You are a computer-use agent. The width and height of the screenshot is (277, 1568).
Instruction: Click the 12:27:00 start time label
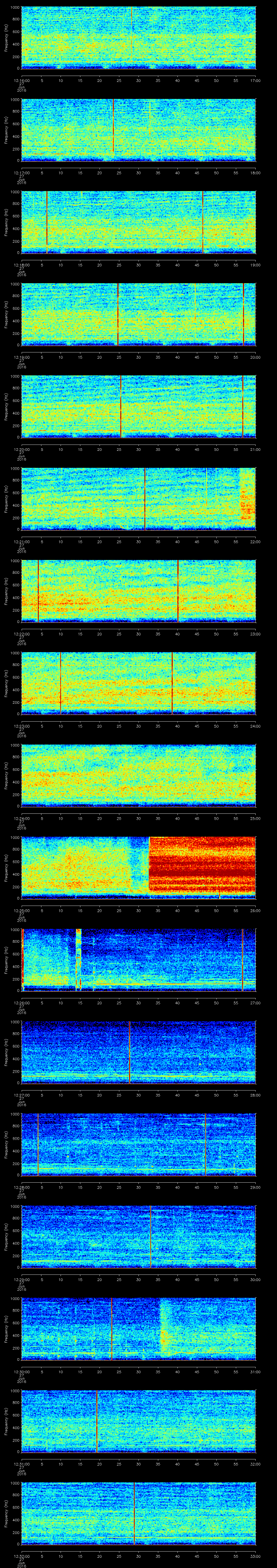click(x=21, y=1095)
